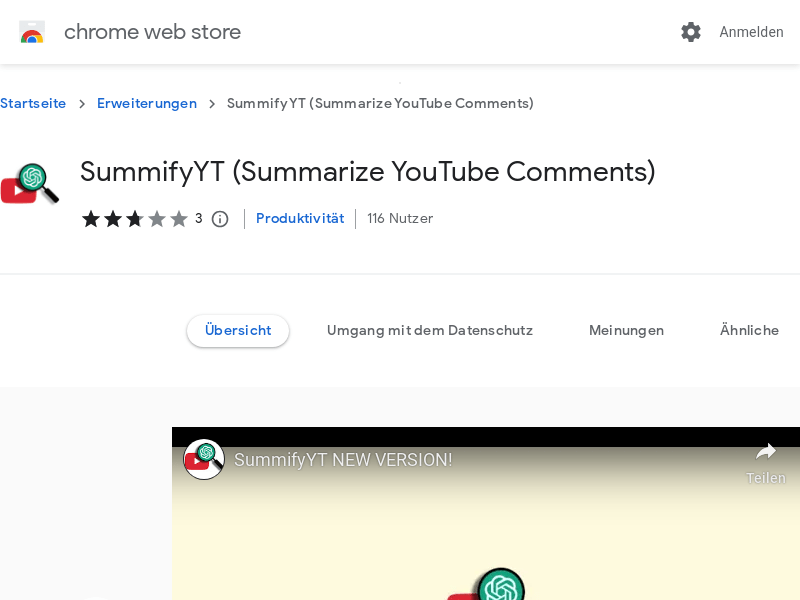Open the Meinungen tab
The width and height of the screenshot is (800, 600).
click(x=627, y=331)
